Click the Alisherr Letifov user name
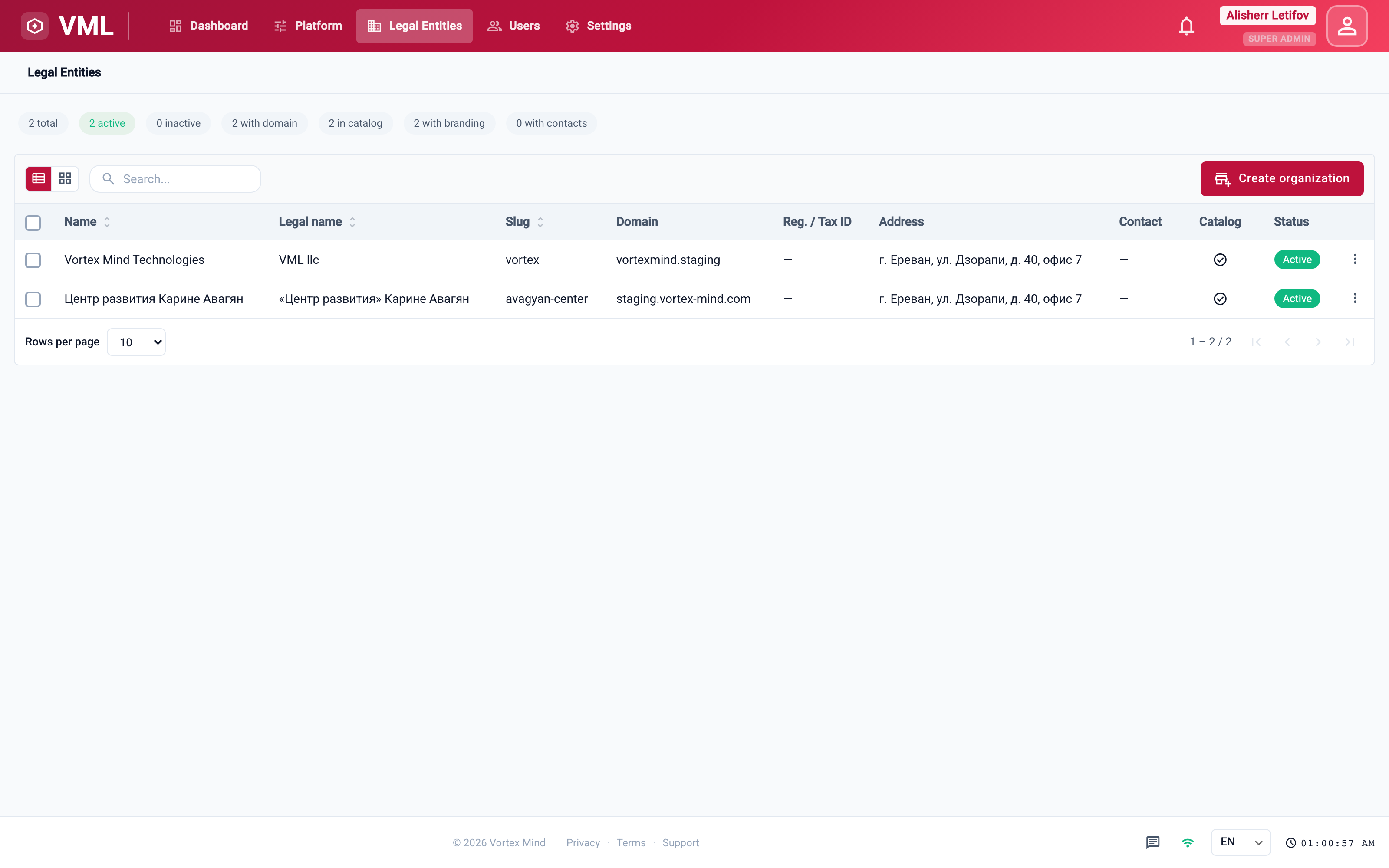 1267,16
